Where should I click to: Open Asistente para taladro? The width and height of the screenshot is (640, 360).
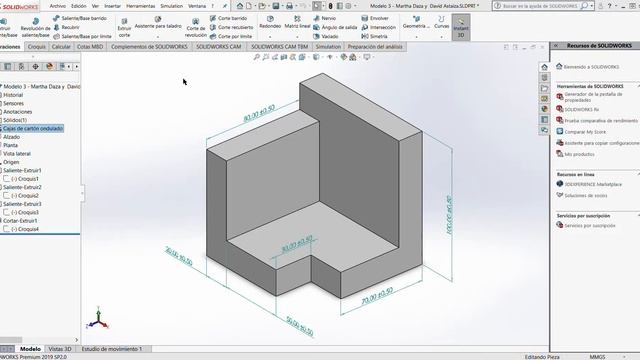158,23
